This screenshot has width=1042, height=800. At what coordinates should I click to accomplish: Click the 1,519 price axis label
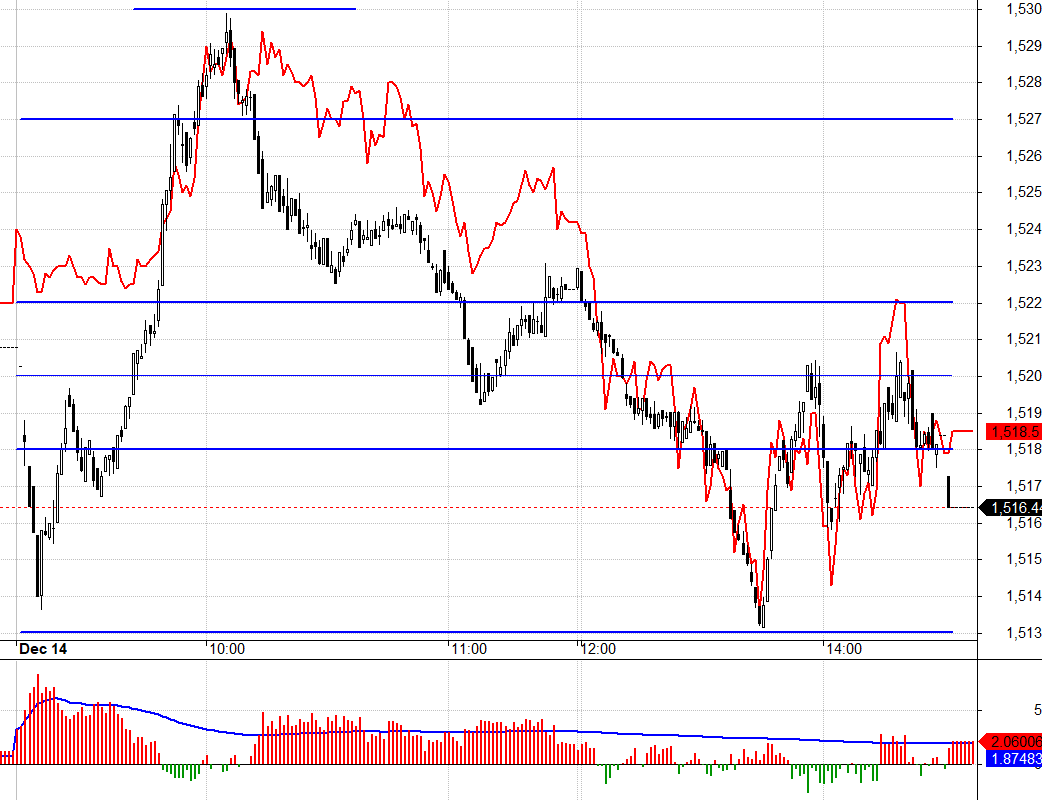click(x=1024, y=413)
